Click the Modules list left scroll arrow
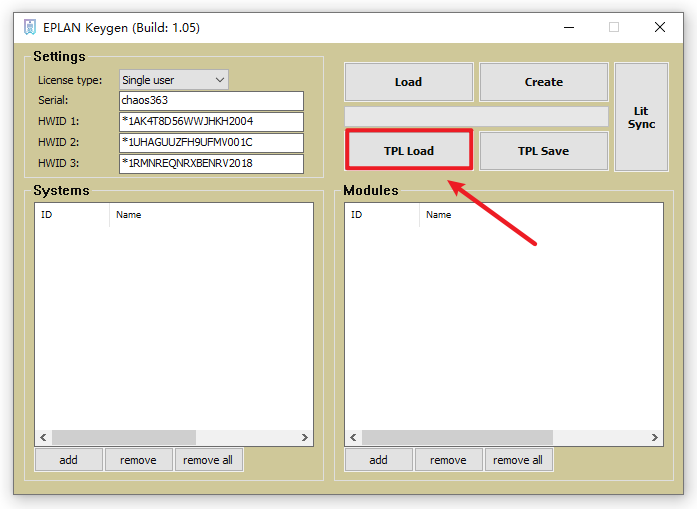The image size is (697, 509). pyautogui.click(x=353, y=438)
